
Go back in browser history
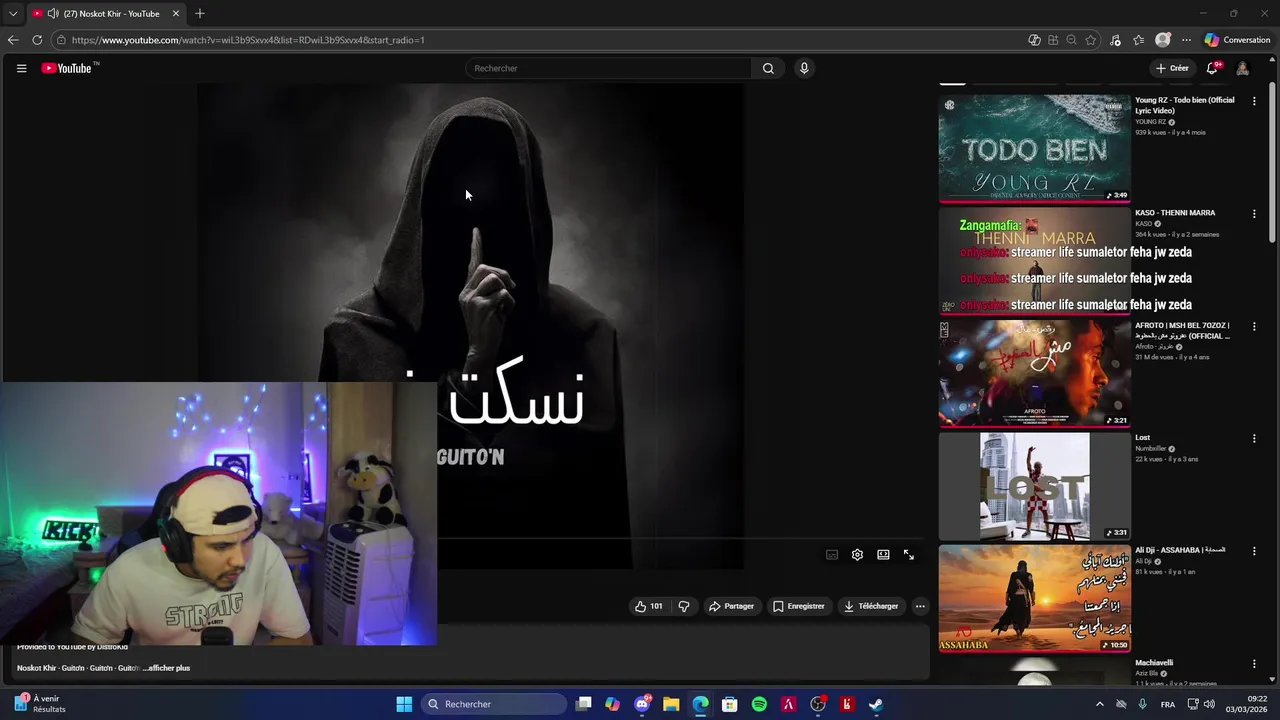coord(13,40)
